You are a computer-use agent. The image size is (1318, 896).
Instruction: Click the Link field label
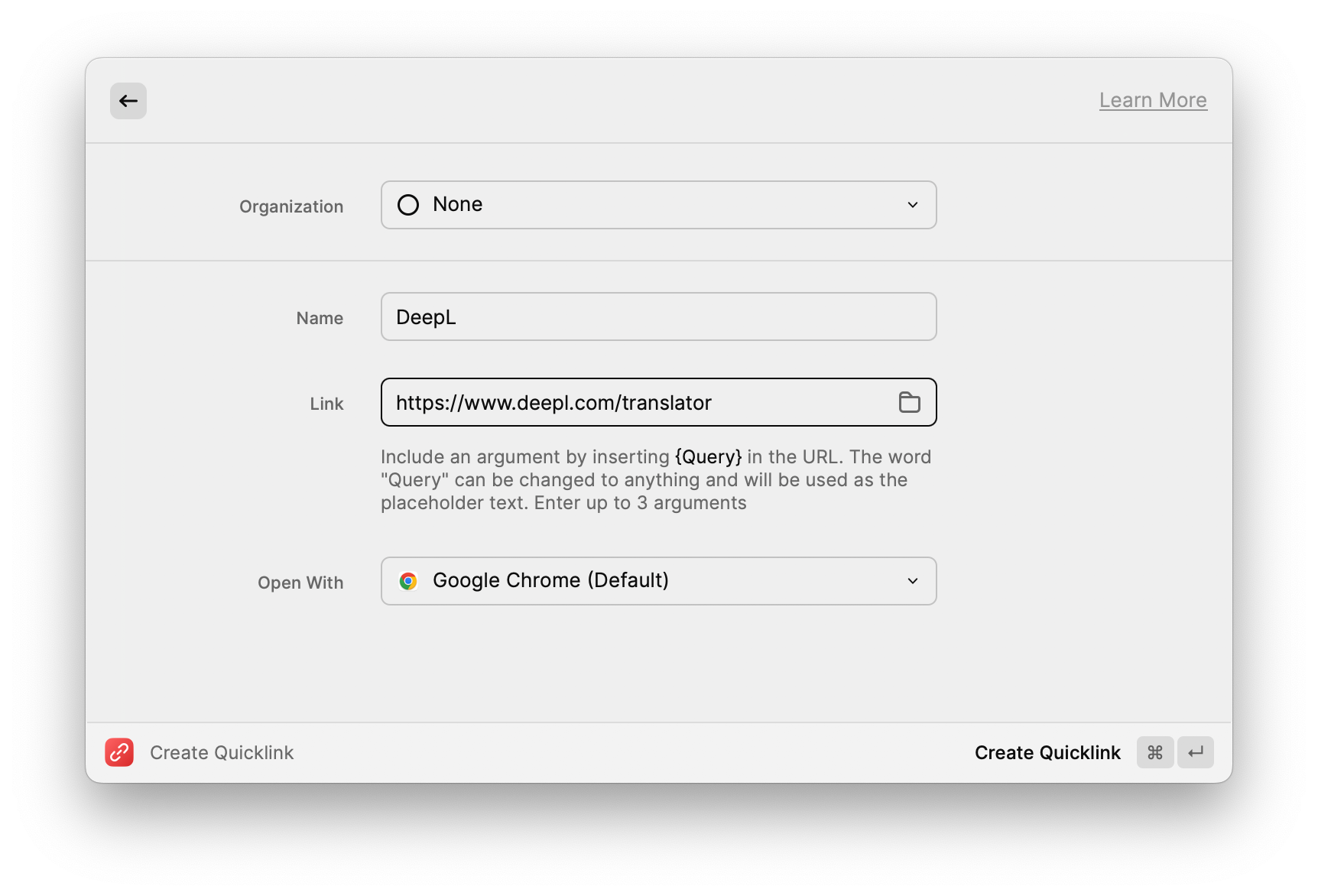(326, 404)
